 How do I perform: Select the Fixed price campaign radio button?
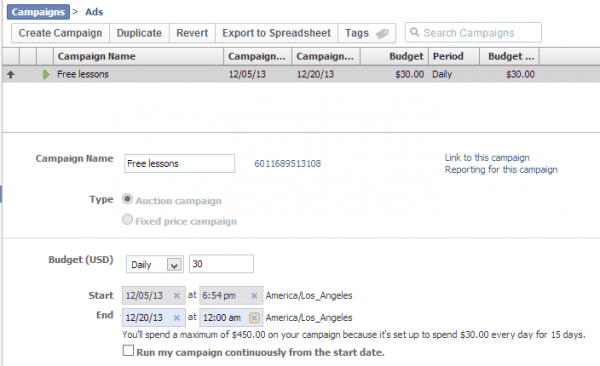[127, 219]
